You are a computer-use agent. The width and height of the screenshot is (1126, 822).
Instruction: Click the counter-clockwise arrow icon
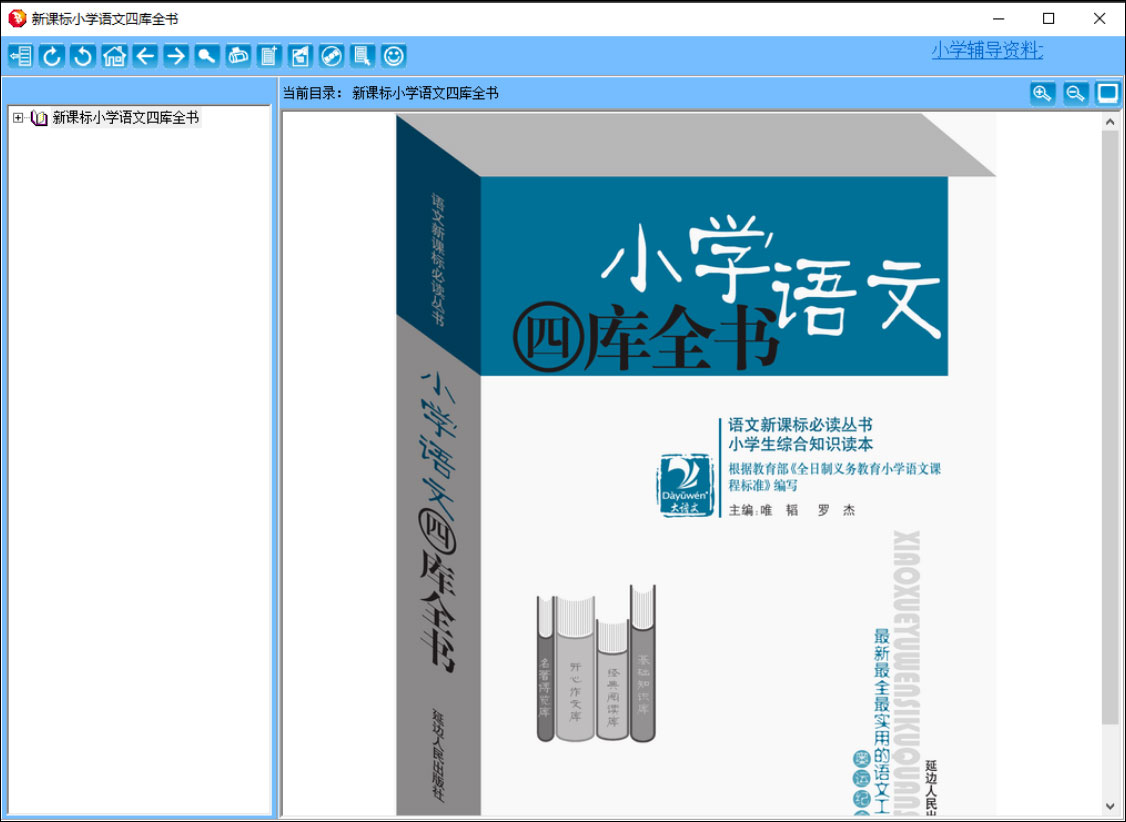pos(83,56)
